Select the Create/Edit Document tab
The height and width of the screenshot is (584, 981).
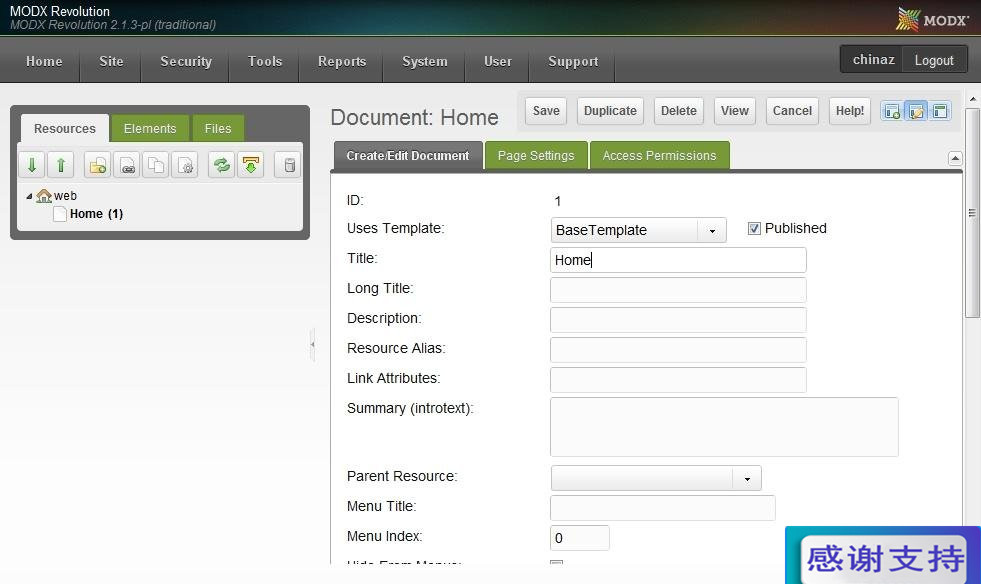click(x=408, y=155)
